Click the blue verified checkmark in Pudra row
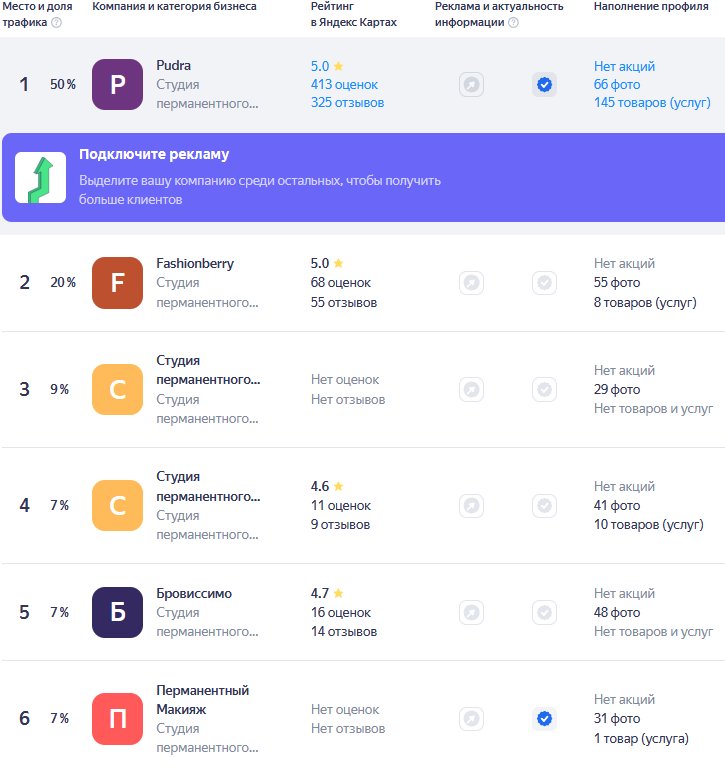The height and width of the screenshot is (775, 725). coord(544,85)
